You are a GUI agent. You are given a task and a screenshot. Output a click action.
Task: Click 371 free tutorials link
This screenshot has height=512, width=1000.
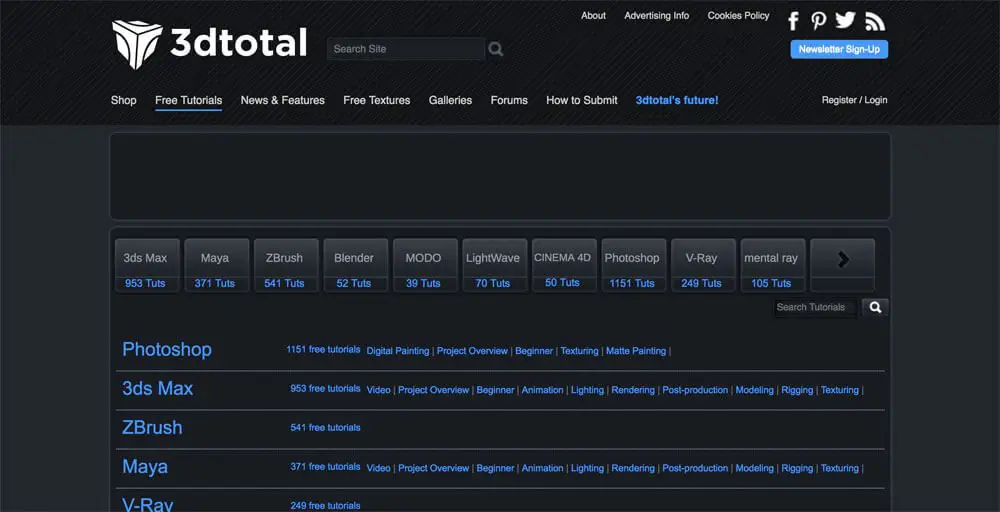tap(325, 467)
